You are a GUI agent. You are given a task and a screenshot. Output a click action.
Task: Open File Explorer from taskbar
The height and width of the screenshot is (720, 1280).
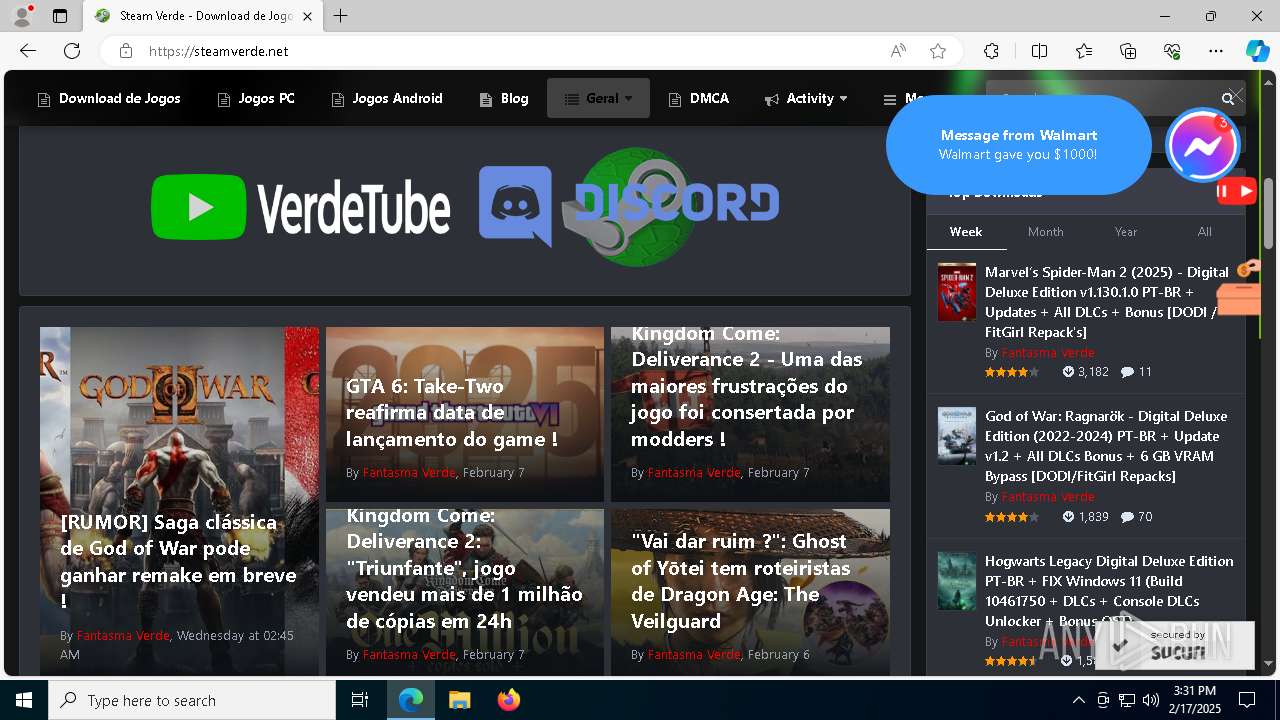pyautogui.click(x=459, y=700)
